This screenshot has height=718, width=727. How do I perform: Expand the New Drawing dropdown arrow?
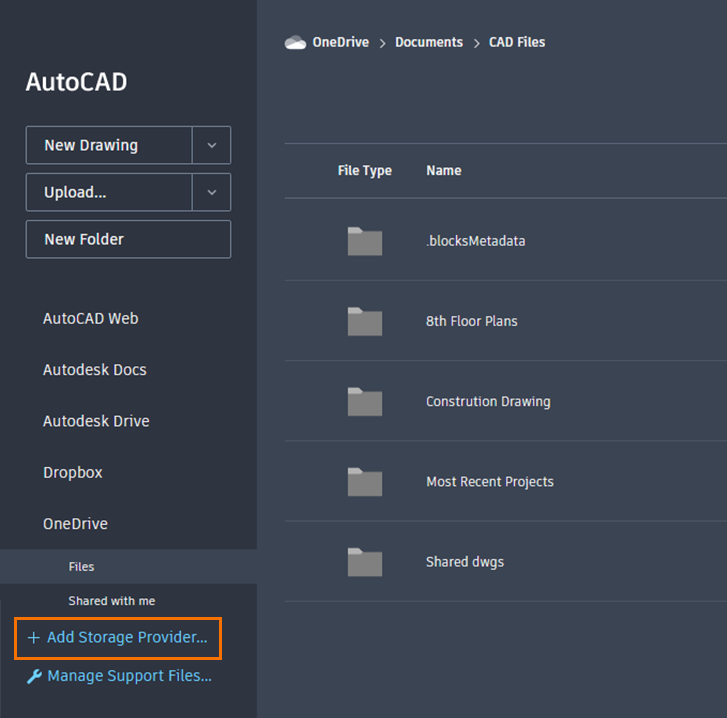211,145
